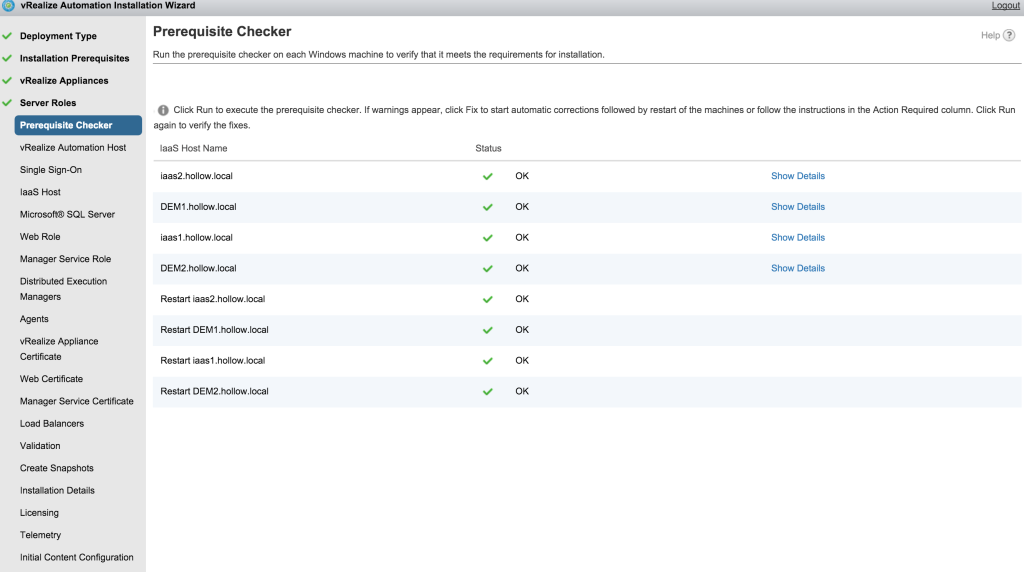Screen dimensions: 1024x572
Task: Click the vRealize Automation globe logo icon
Action: 8,6
